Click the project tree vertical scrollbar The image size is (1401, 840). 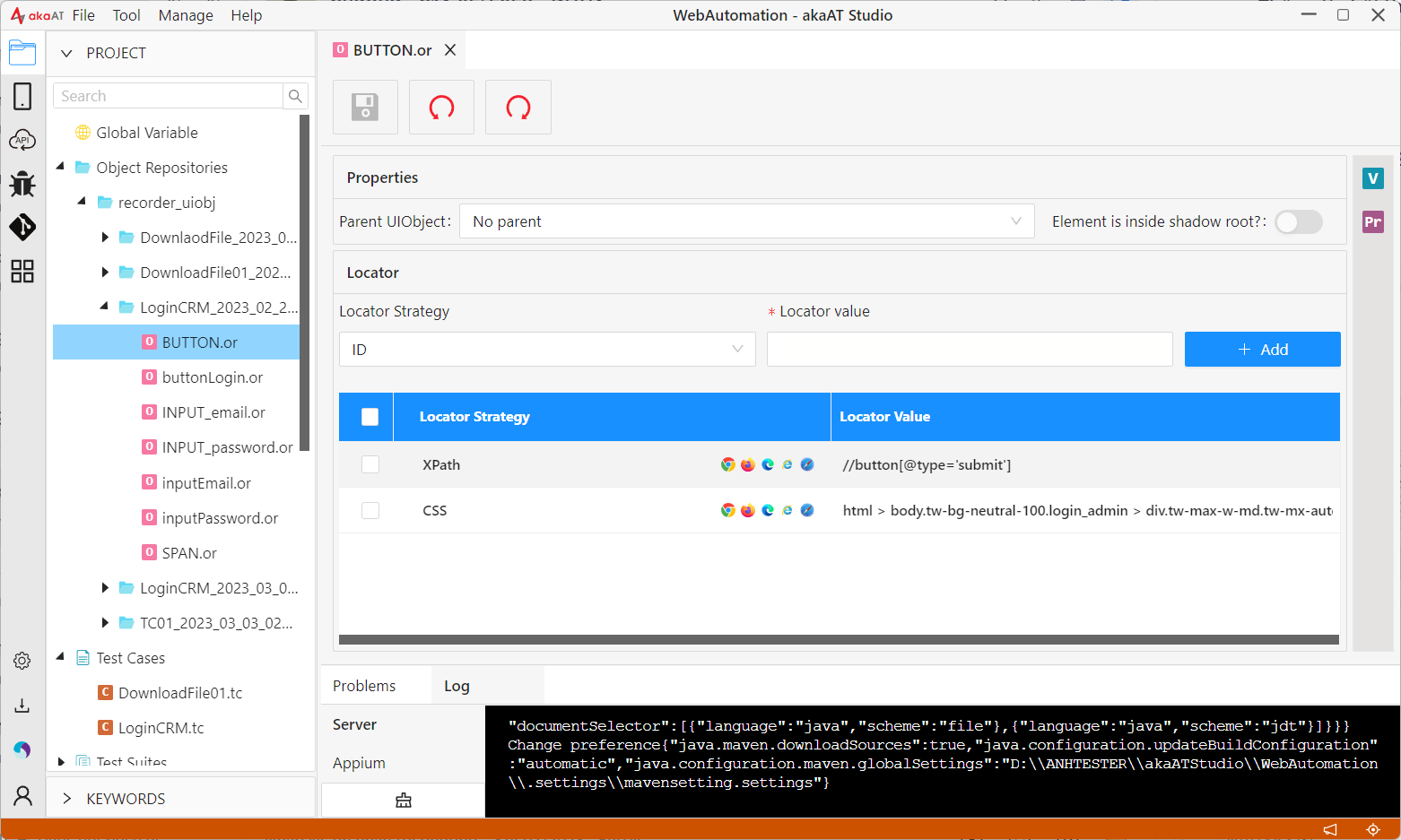tap(305, 282)
